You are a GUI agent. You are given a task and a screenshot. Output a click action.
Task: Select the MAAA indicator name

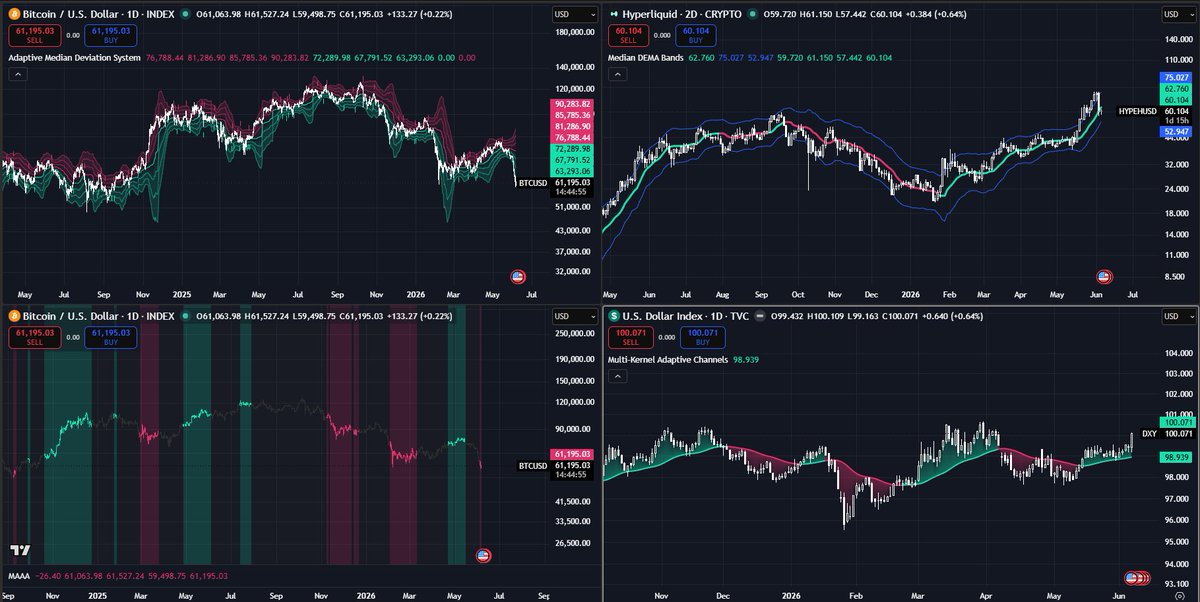(18, 576)
